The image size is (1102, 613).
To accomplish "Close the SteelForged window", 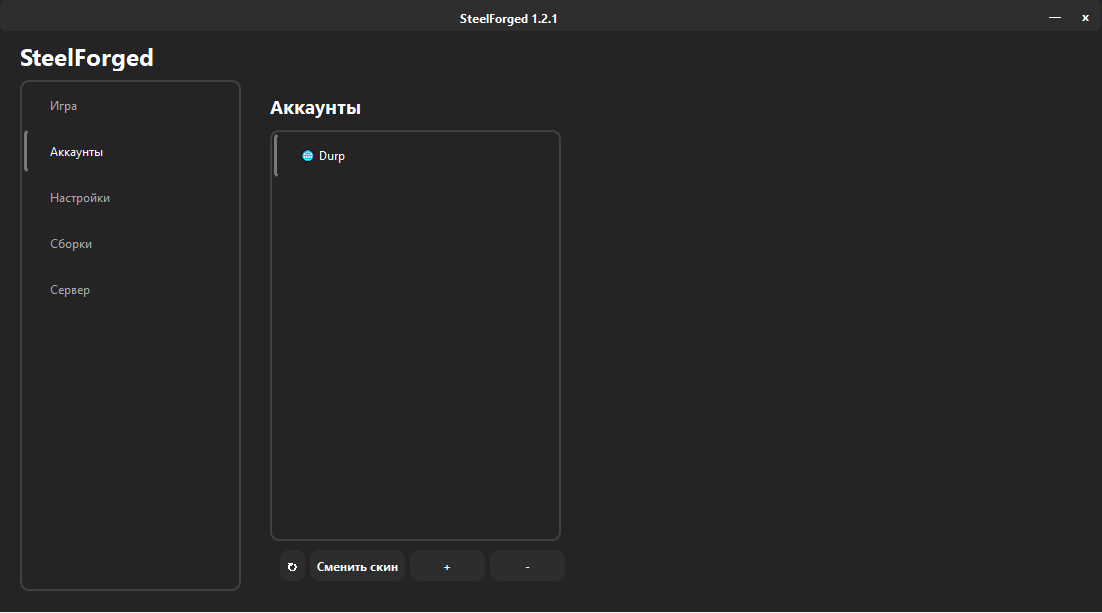I will point(1085,18).
